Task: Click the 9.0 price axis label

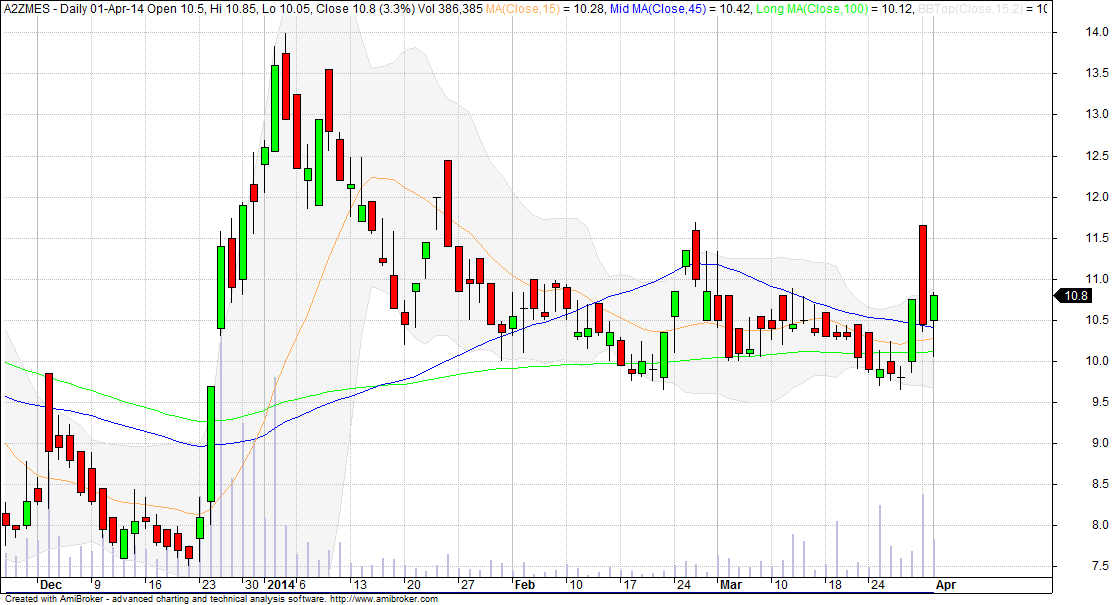Action: (x=1102, y=443)
